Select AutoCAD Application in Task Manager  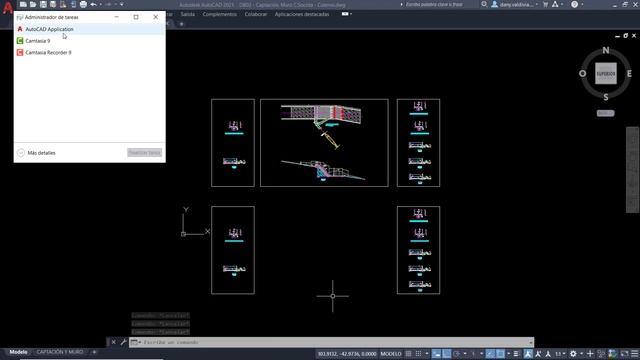tap(89, 29)
